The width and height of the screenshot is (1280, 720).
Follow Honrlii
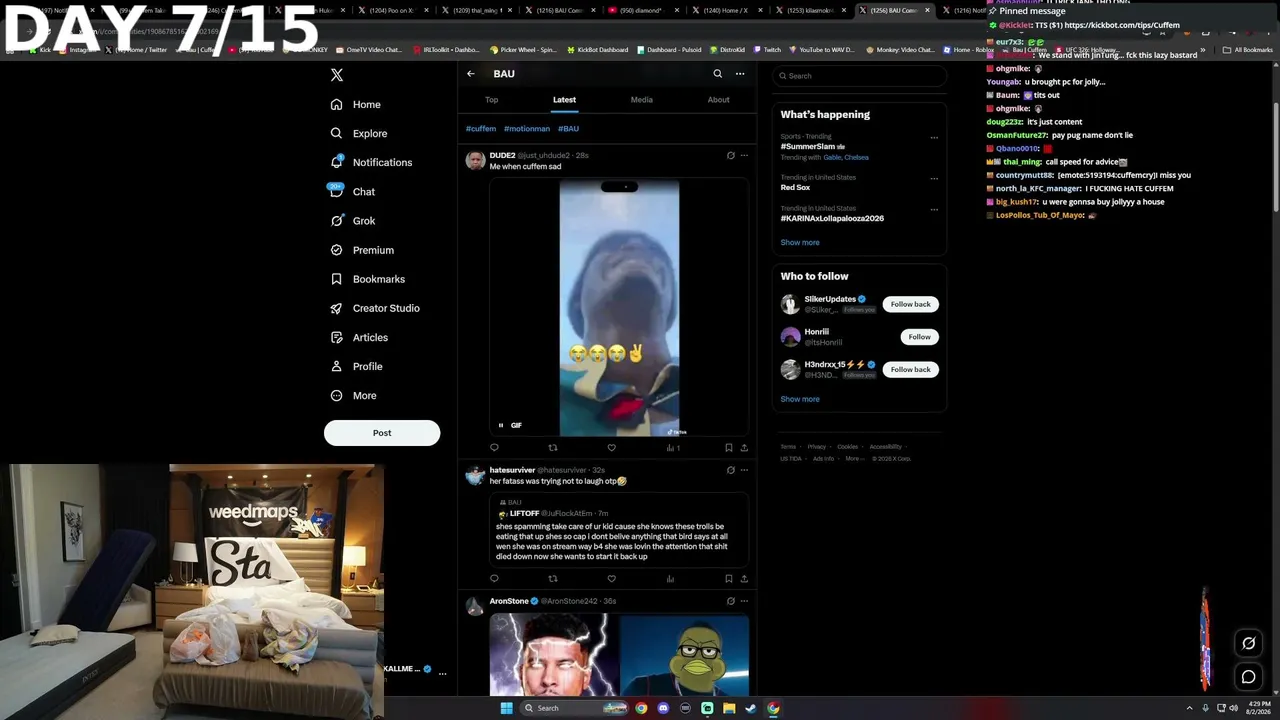[x=919, y=337]
